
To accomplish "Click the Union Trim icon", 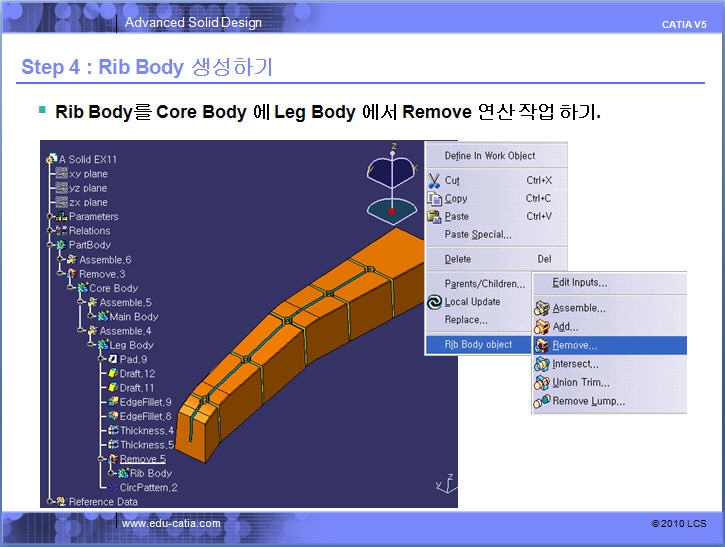I will [x=542, y=382].
